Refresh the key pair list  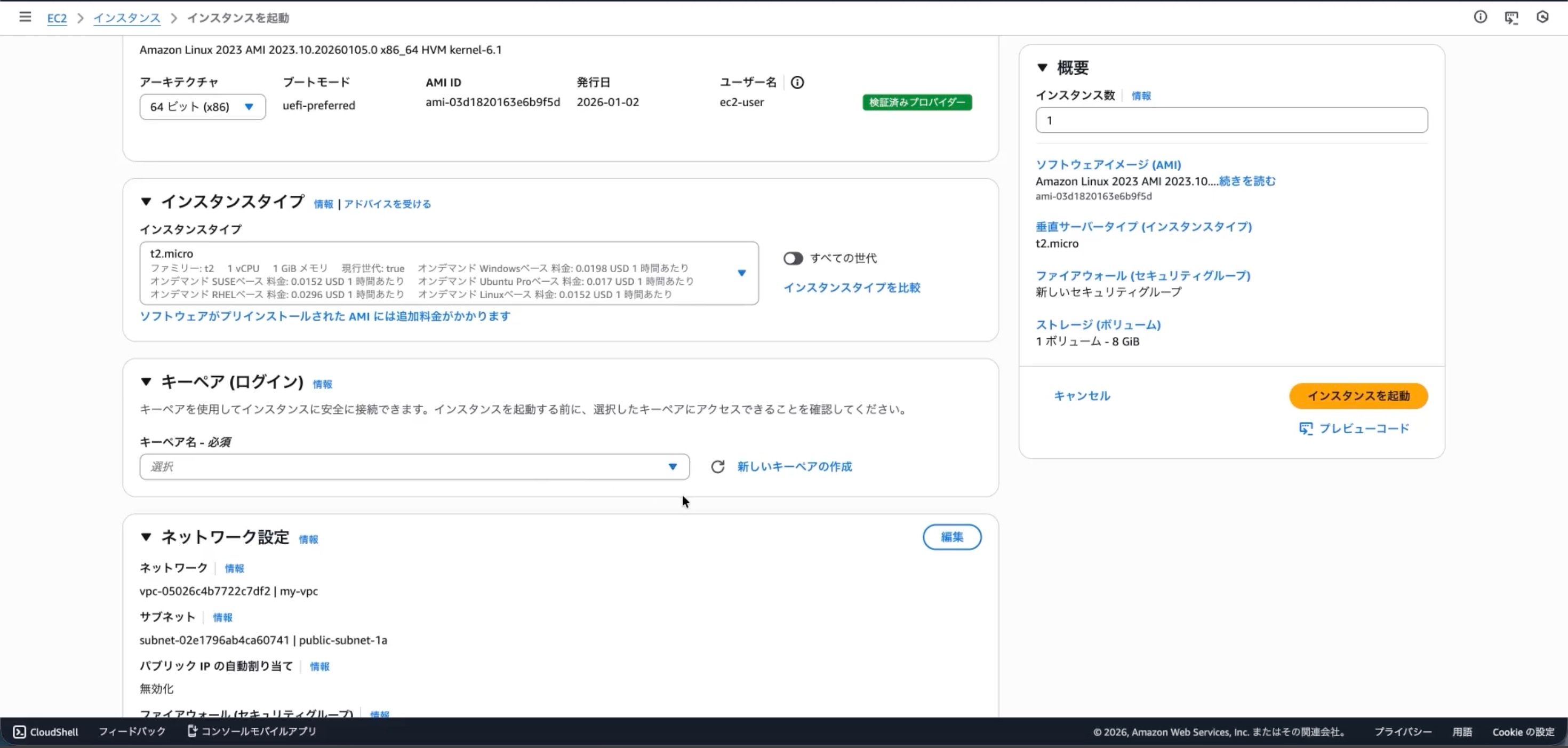[717, 467]
